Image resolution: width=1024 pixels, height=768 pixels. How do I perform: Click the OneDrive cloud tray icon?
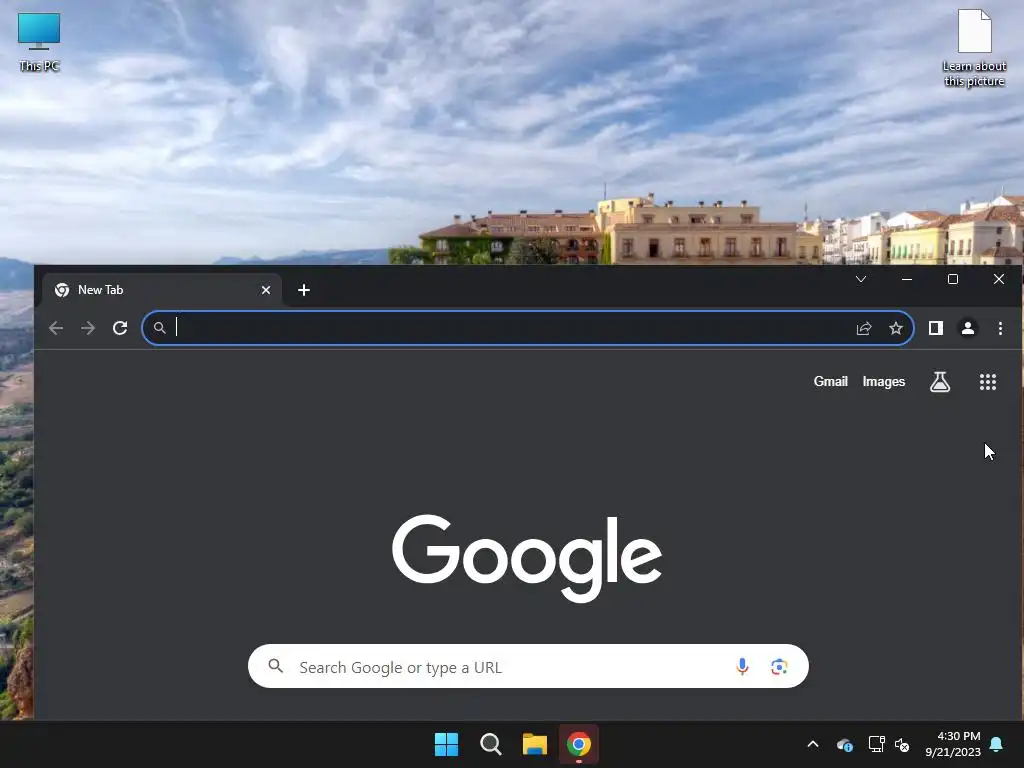click(845, 744)
